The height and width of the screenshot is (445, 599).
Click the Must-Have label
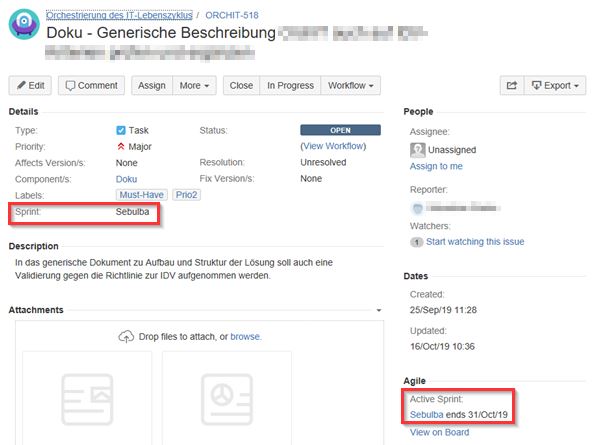(142, 195)
